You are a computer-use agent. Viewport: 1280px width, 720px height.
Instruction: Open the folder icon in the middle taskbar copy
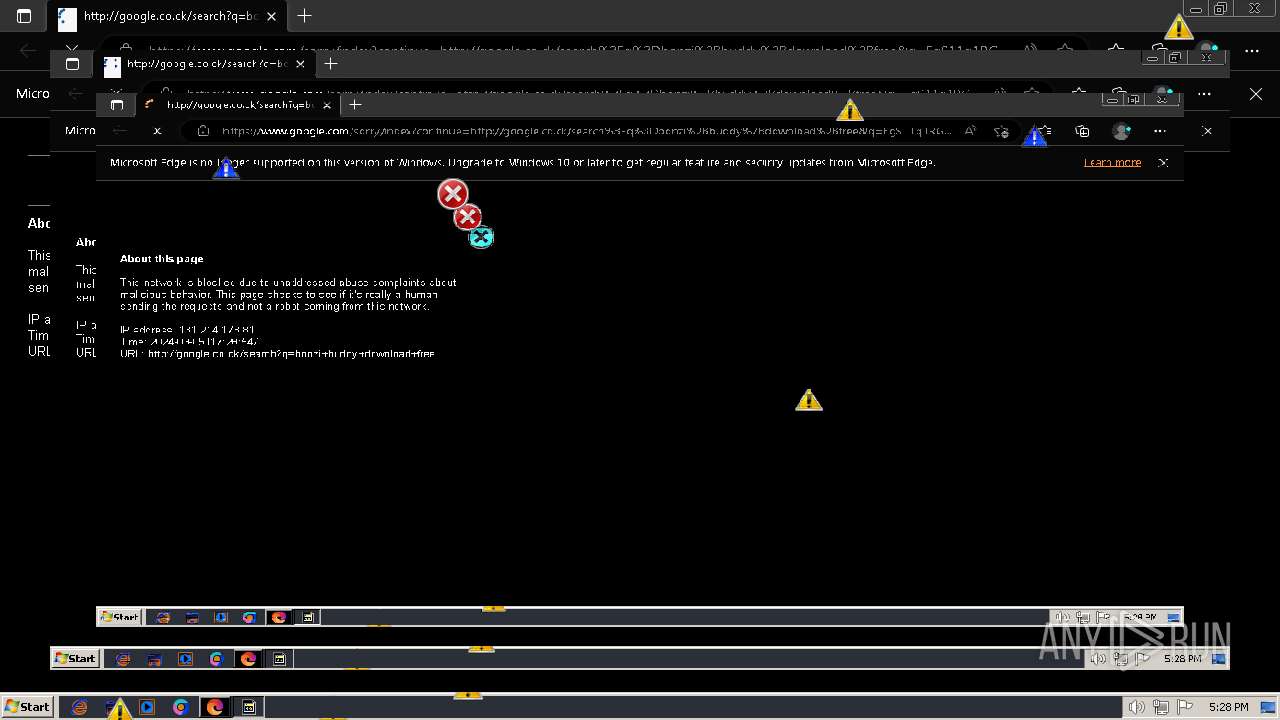(154, 659)
